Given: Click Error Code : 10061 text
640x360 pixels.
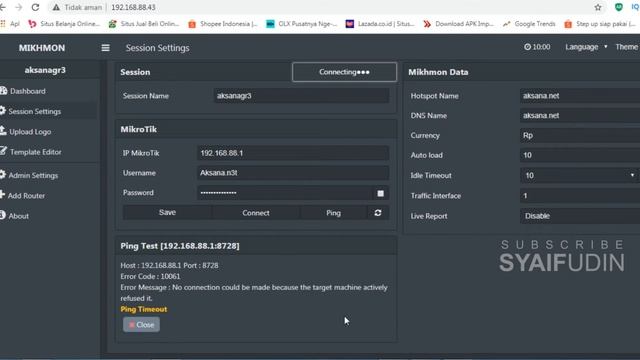Looking at the screenshot, I should (x=150, y=276).
